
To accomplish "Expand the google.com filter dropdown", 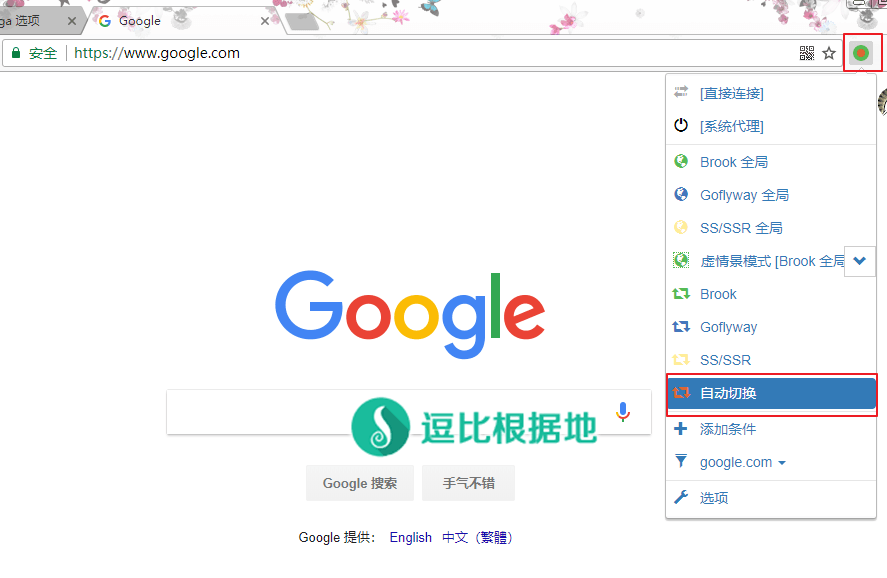I will [742, 462].
